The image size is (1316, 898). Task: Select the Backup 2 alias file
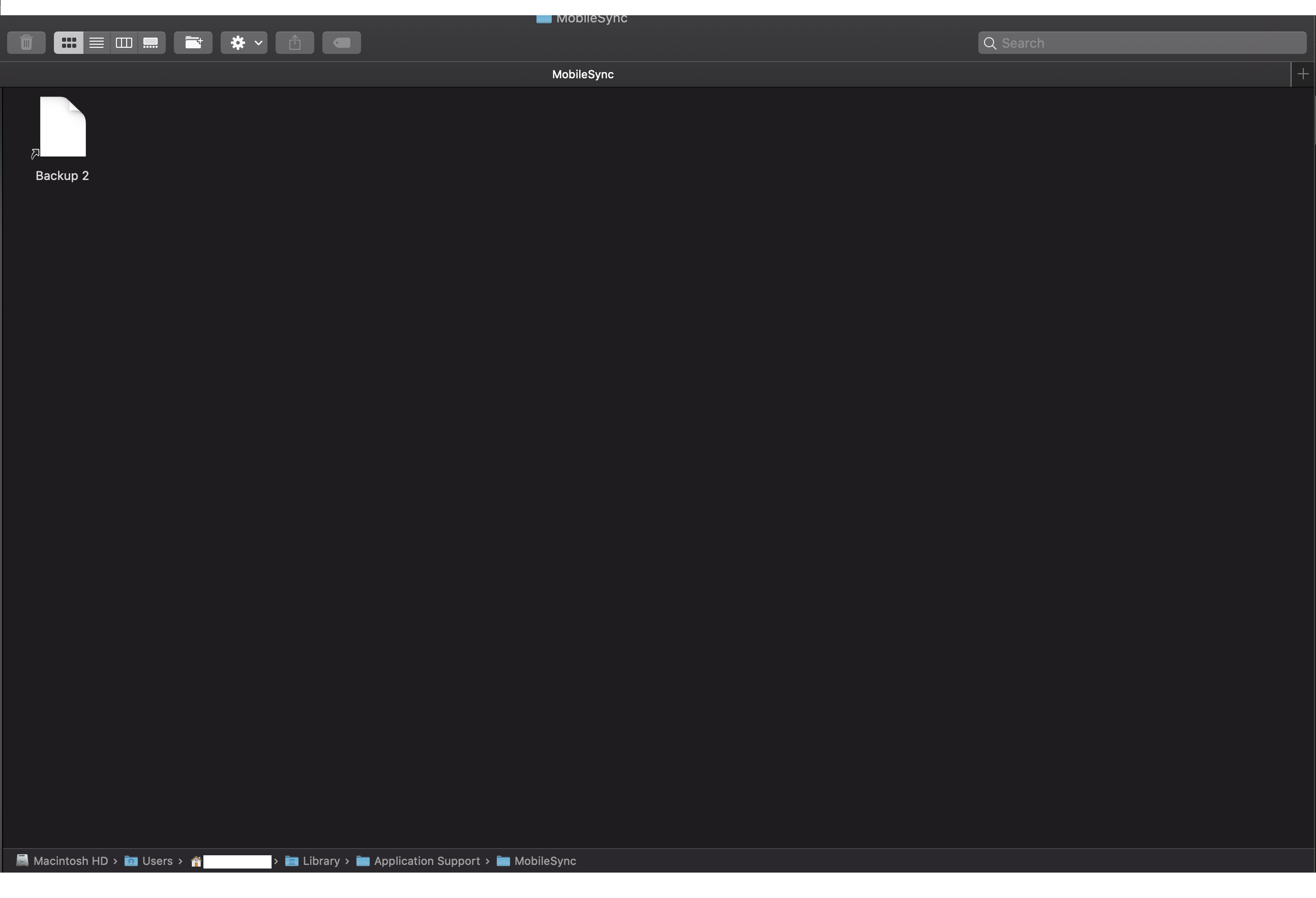(x=62, y=128)
